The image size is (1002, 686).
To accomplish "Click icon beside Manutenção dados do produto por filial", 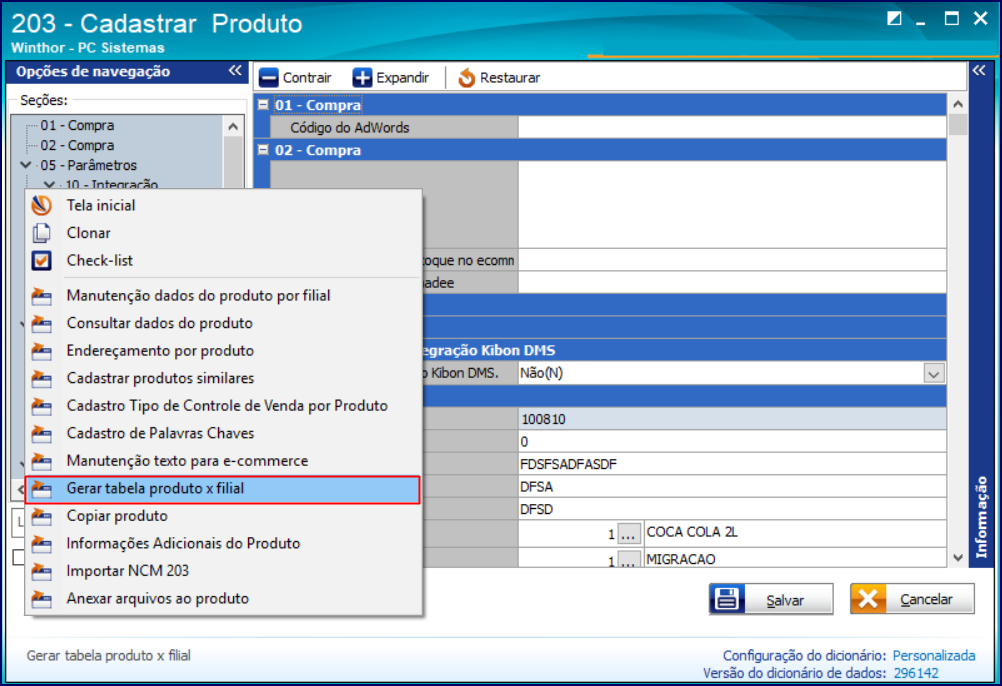I will (42, 296).
